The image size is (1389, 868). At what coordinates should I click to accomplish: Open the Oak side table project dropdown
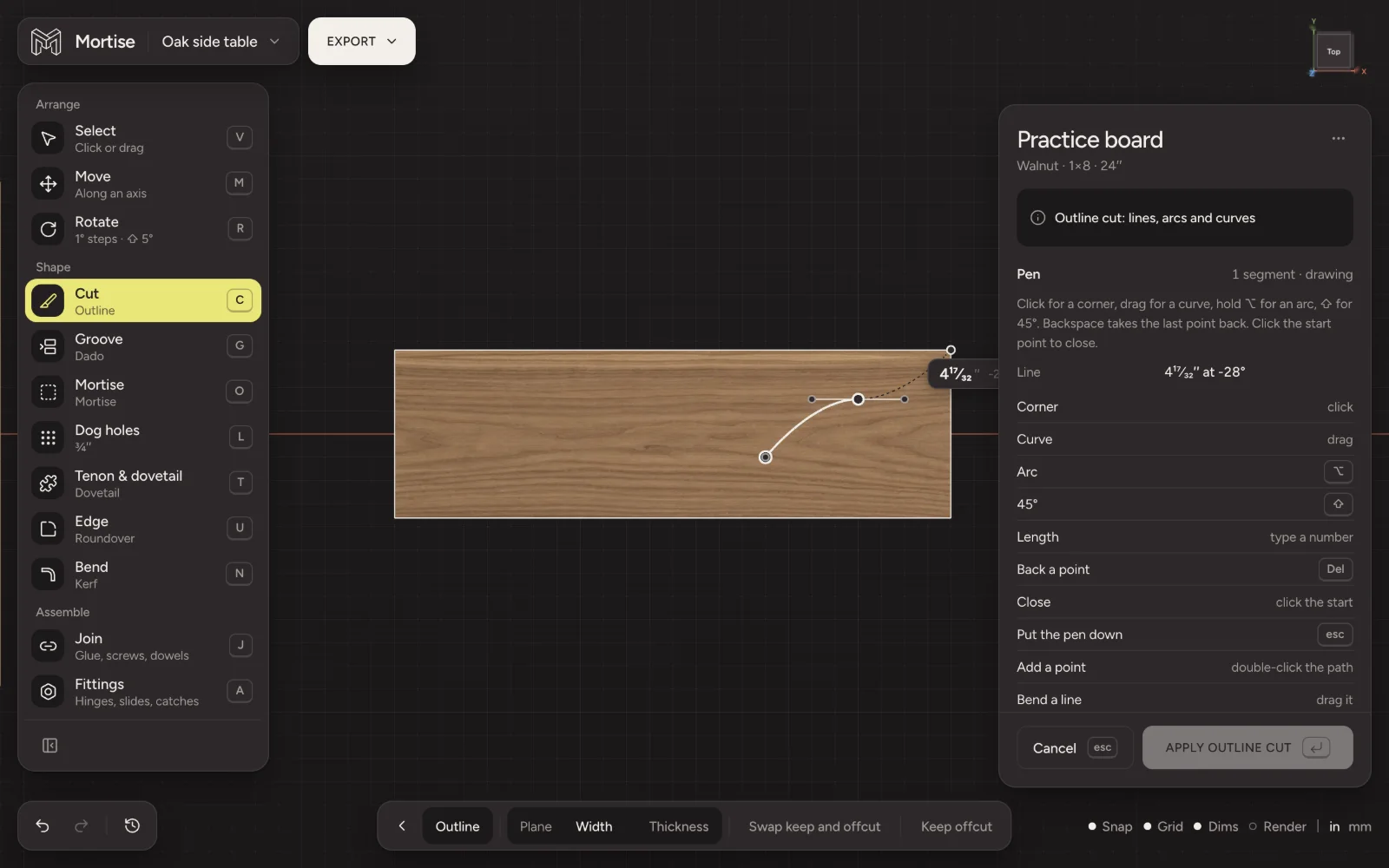coord(221,42)
